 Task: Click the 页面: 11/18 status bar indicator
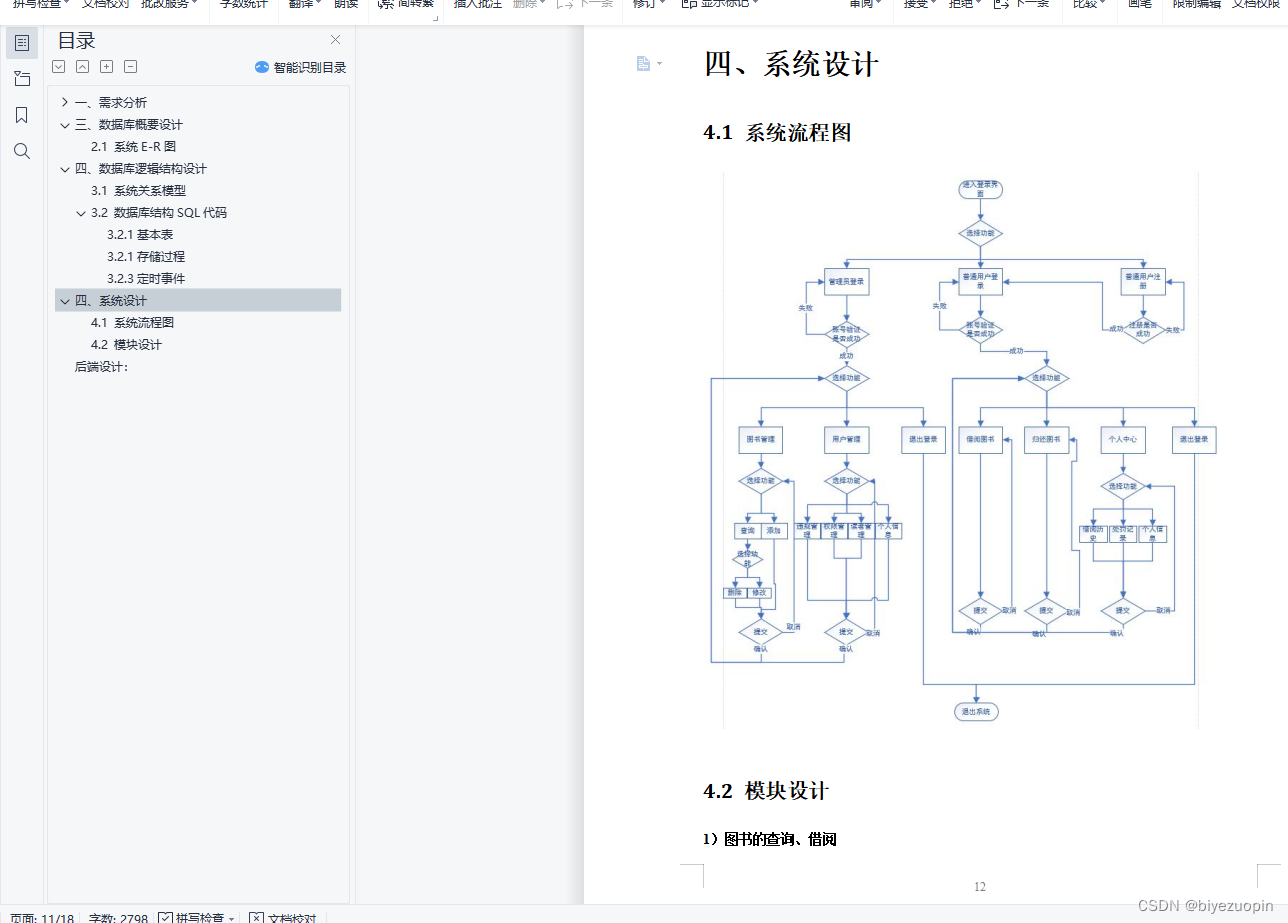click(x=42, y=917)
